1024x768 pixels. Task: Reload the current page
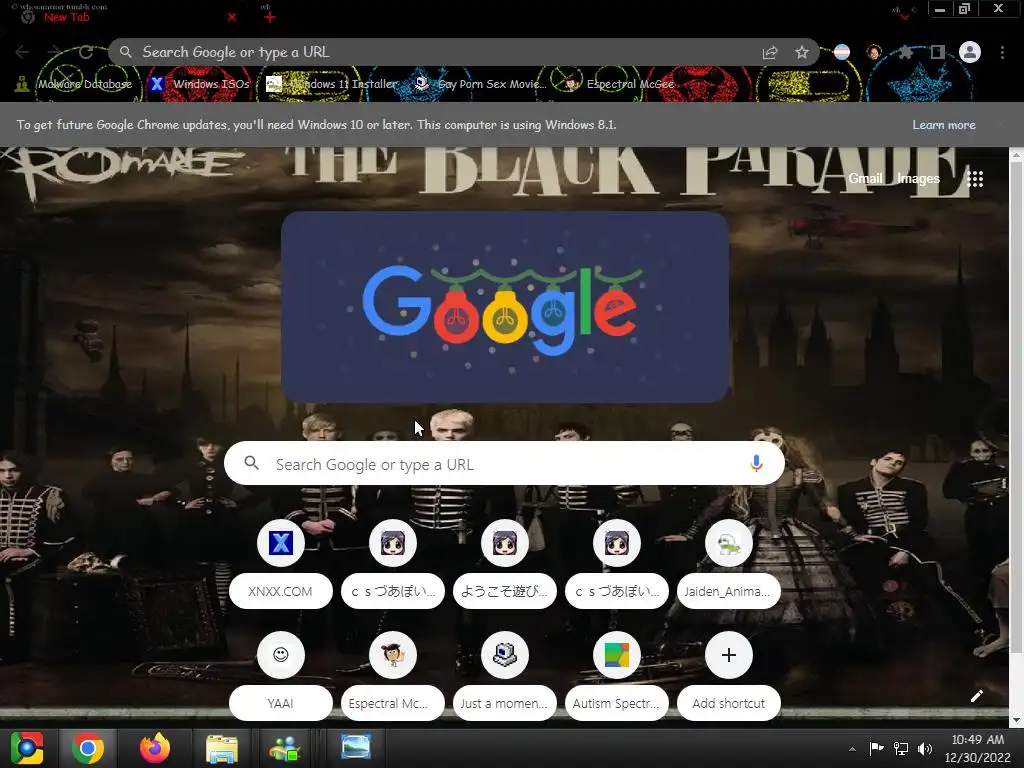tap(86, 52)
